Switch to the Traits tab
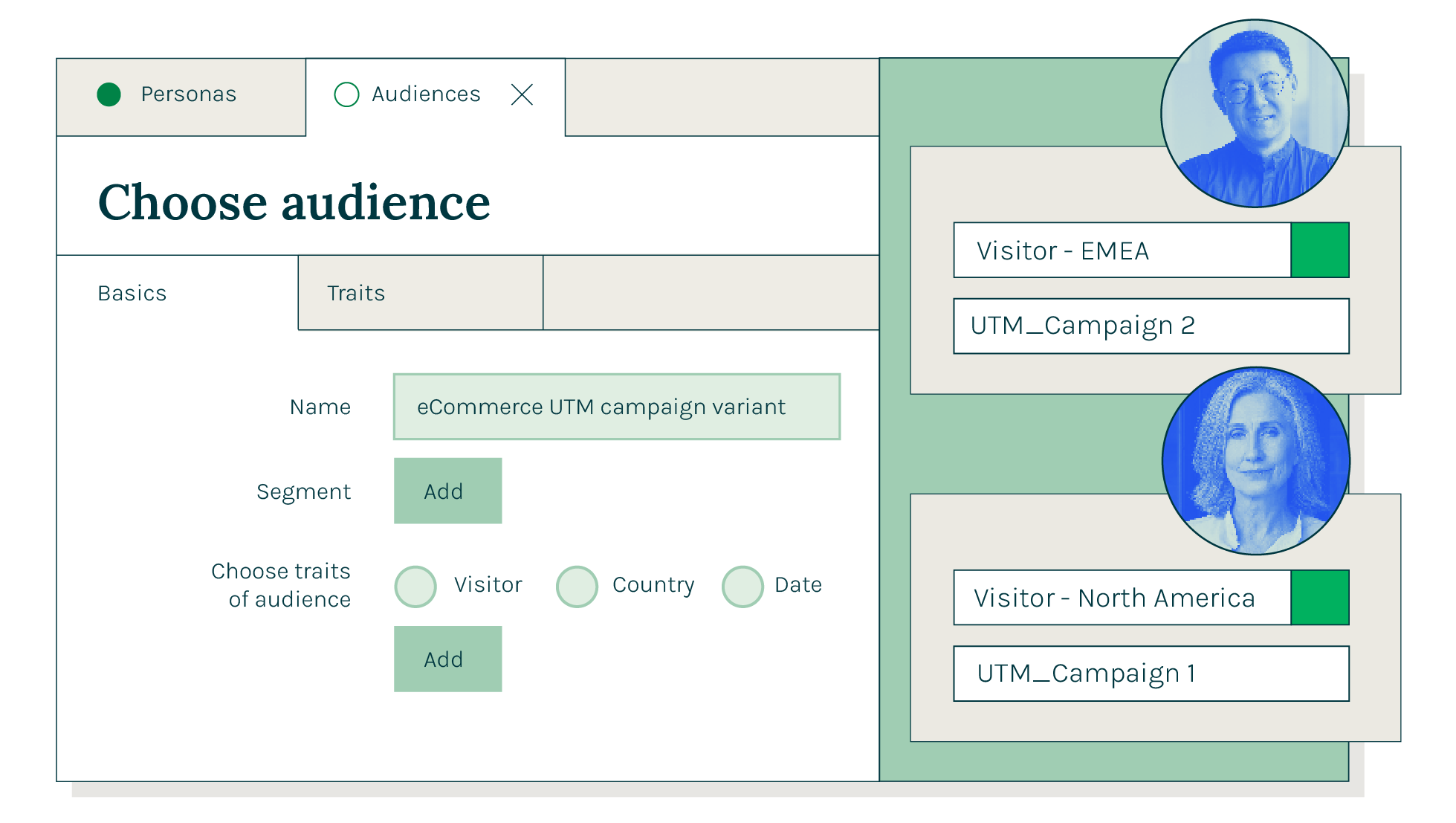Image resolution: width=1456 pixels, height=823 pixels. pos(355,293)
